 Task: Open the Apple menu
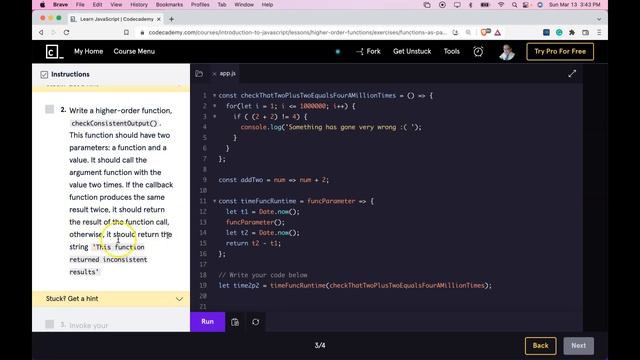[42, 5]
